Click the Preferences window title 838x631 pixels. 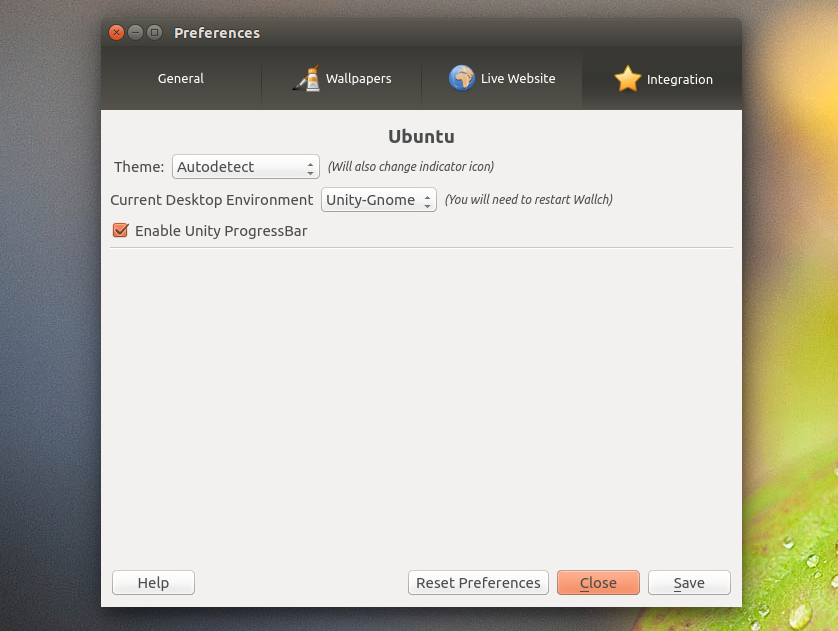[x=217, y=33]
